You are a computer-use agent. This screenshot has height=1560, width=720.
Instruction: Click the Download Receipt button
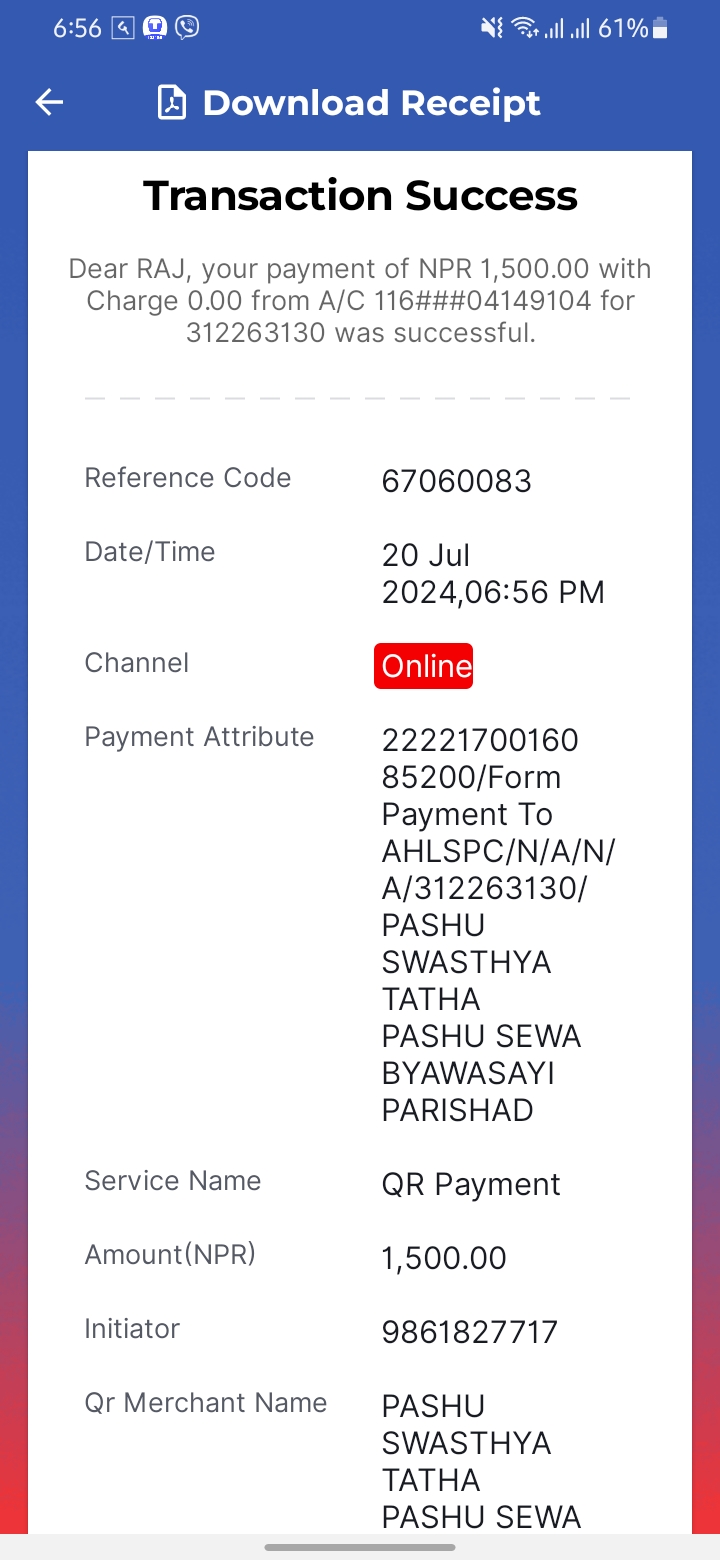click(349, 103)
